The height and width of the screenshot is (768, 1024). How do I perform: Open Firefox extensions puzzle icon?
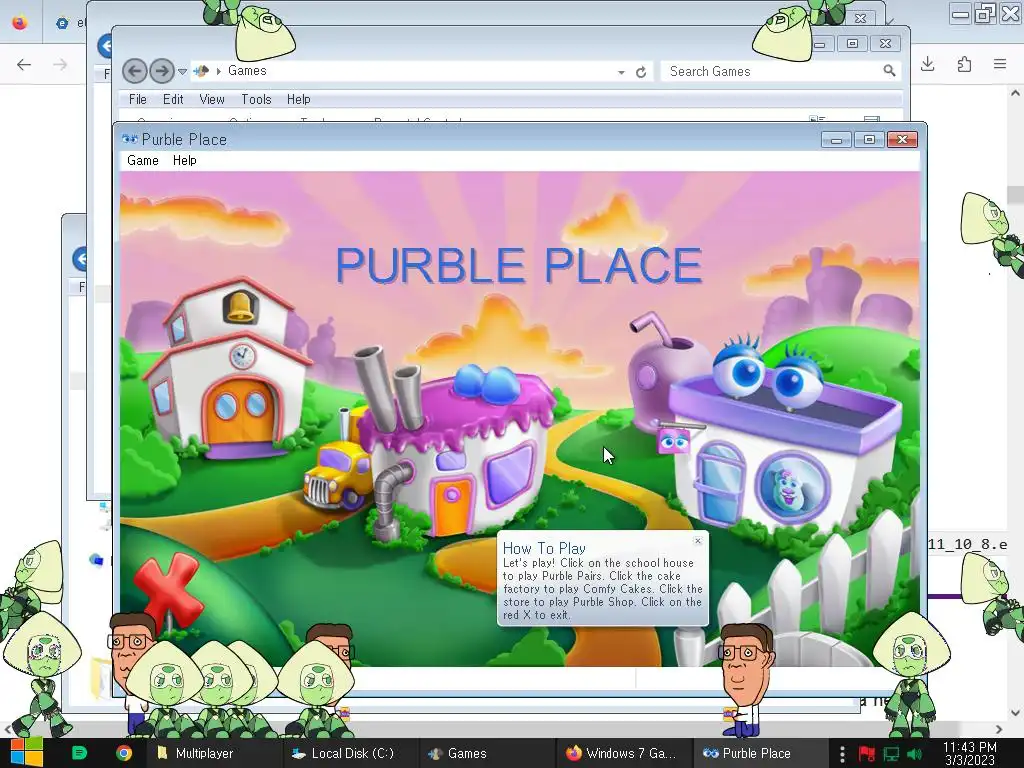click(964, 63)
